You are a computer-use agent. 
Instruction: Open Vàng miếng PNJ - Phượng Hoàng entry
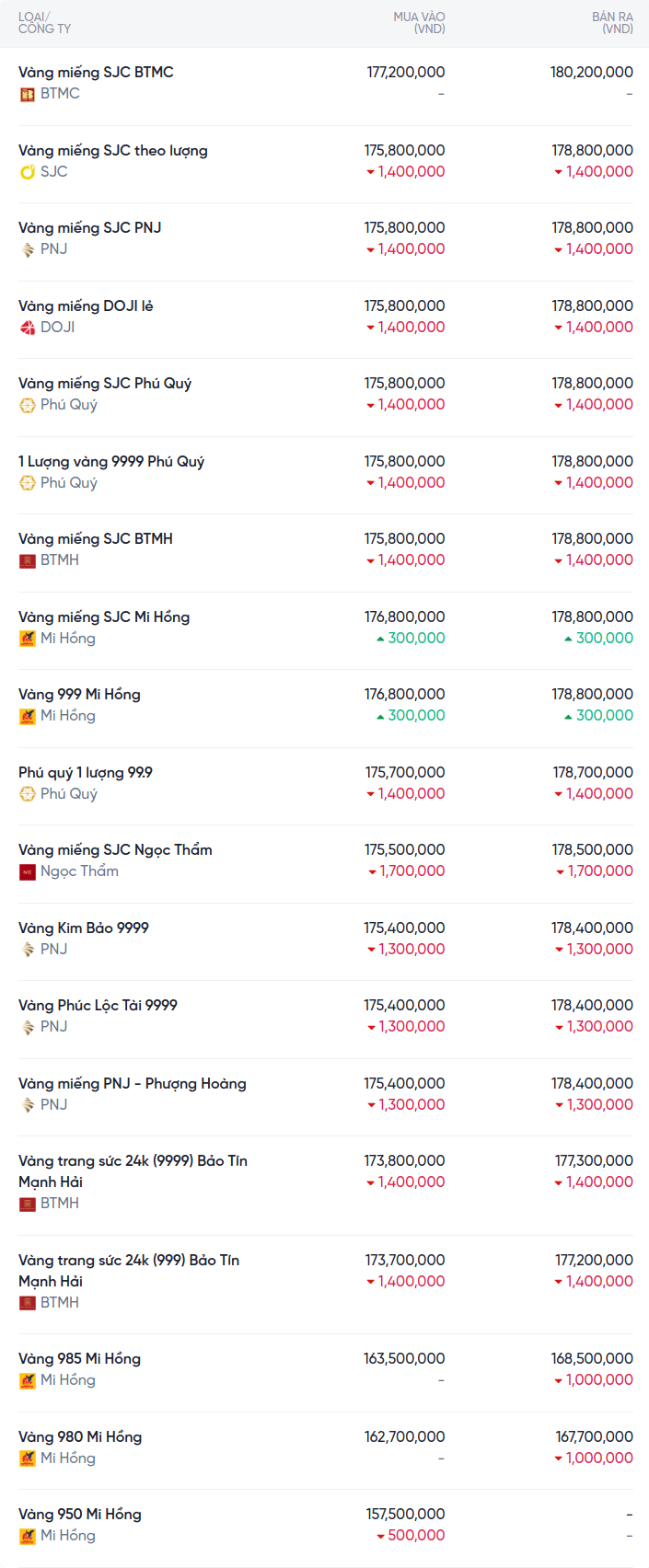coord(133,1083)
